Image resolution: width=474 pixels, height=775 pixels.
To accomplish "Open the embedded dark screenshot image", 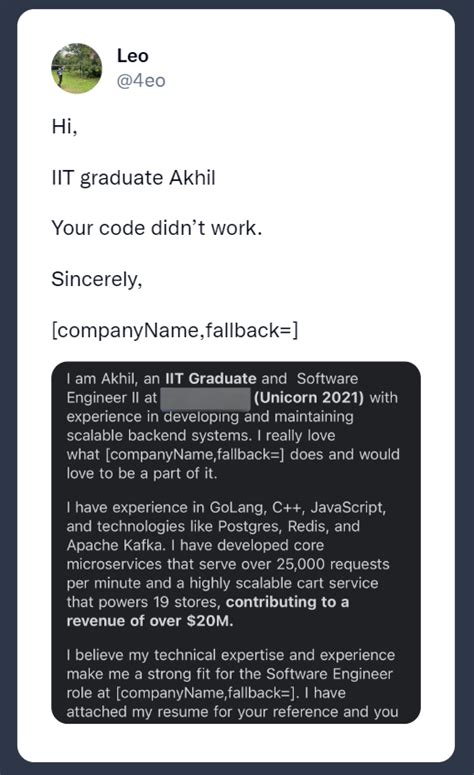I will [x=236, y=543].
